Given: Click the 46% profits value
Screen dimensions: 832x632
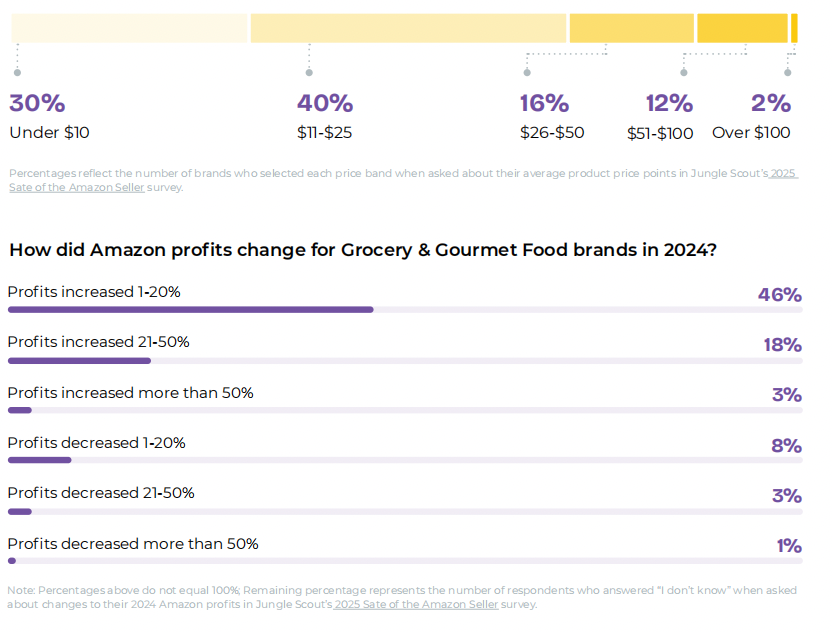Looking at the screenshot, I should pos(780,295).
